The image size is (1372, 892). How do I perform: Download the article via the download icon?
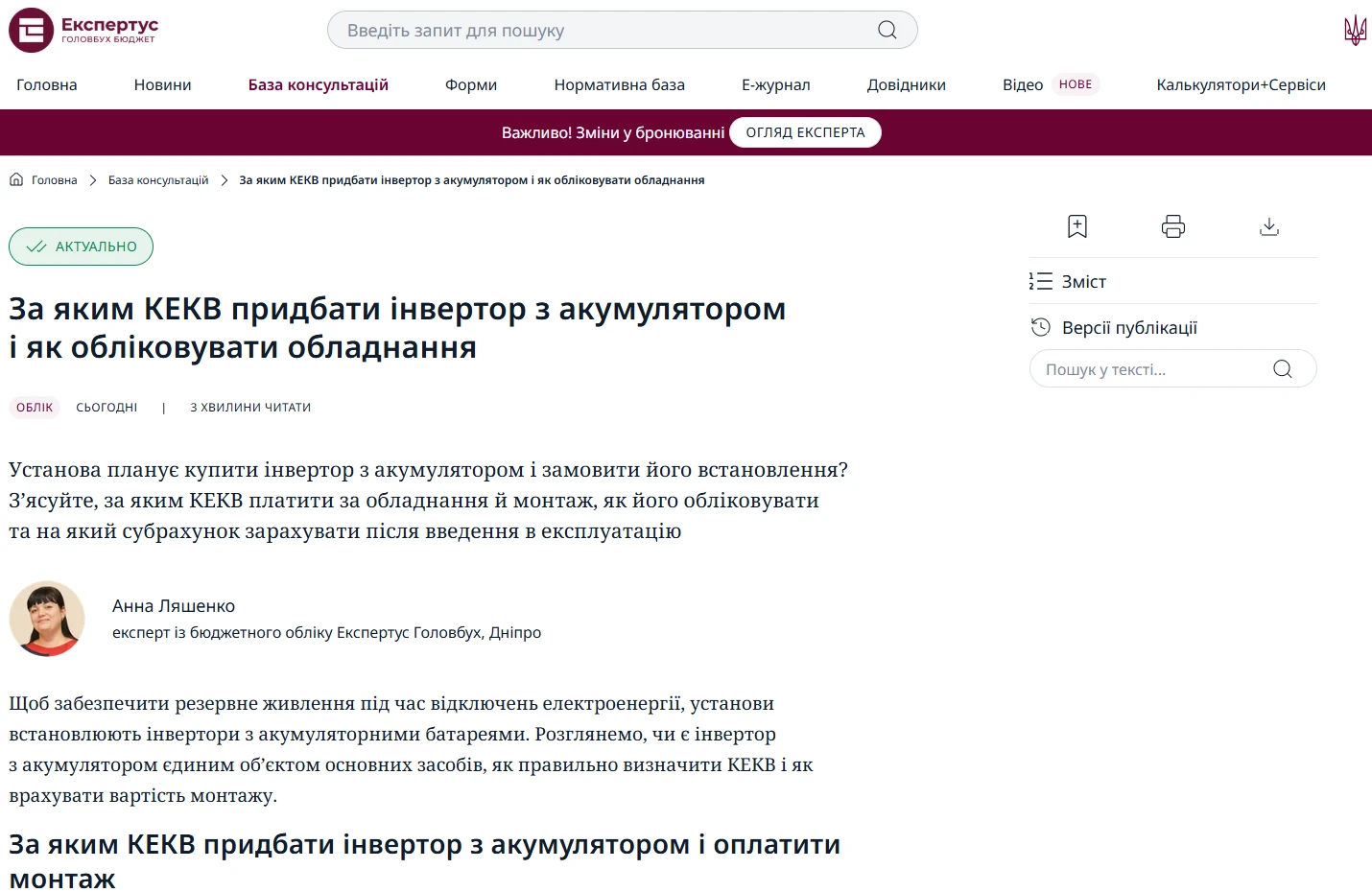pyautogui.click(x=1269, y=226)
